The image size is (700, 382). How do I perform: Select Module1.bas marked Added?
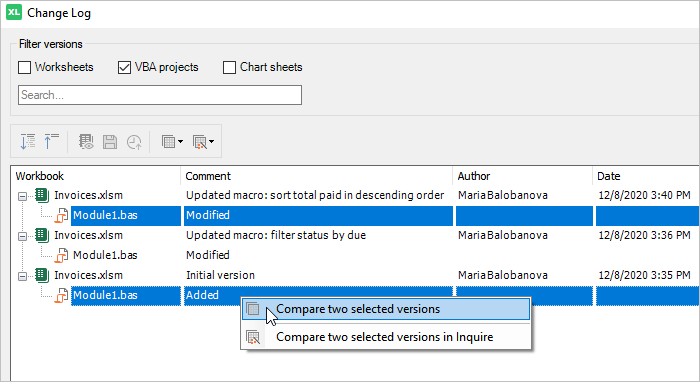point(105,295)
